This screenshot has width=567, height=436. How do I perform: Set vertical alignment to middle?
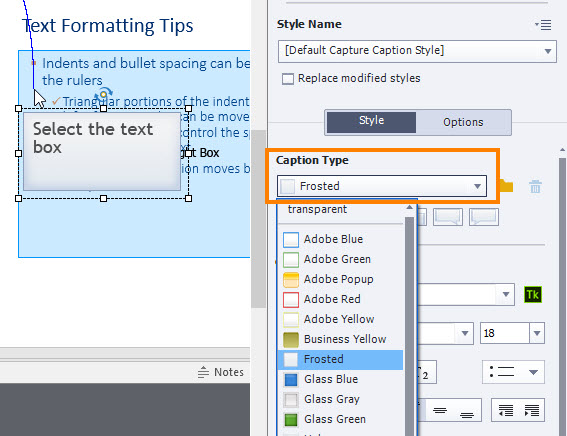440,410
